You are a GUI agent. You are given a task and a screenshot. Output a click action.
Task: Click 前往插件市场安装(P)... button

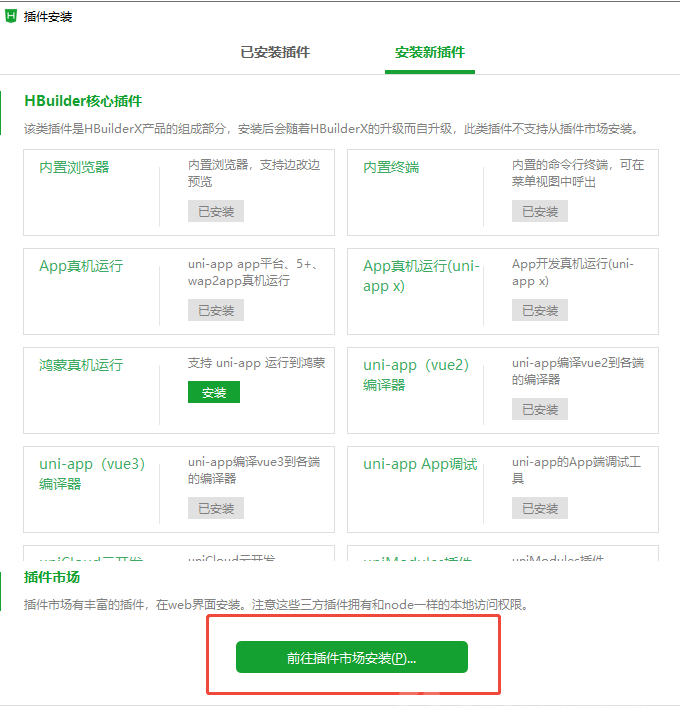(352, 657)
